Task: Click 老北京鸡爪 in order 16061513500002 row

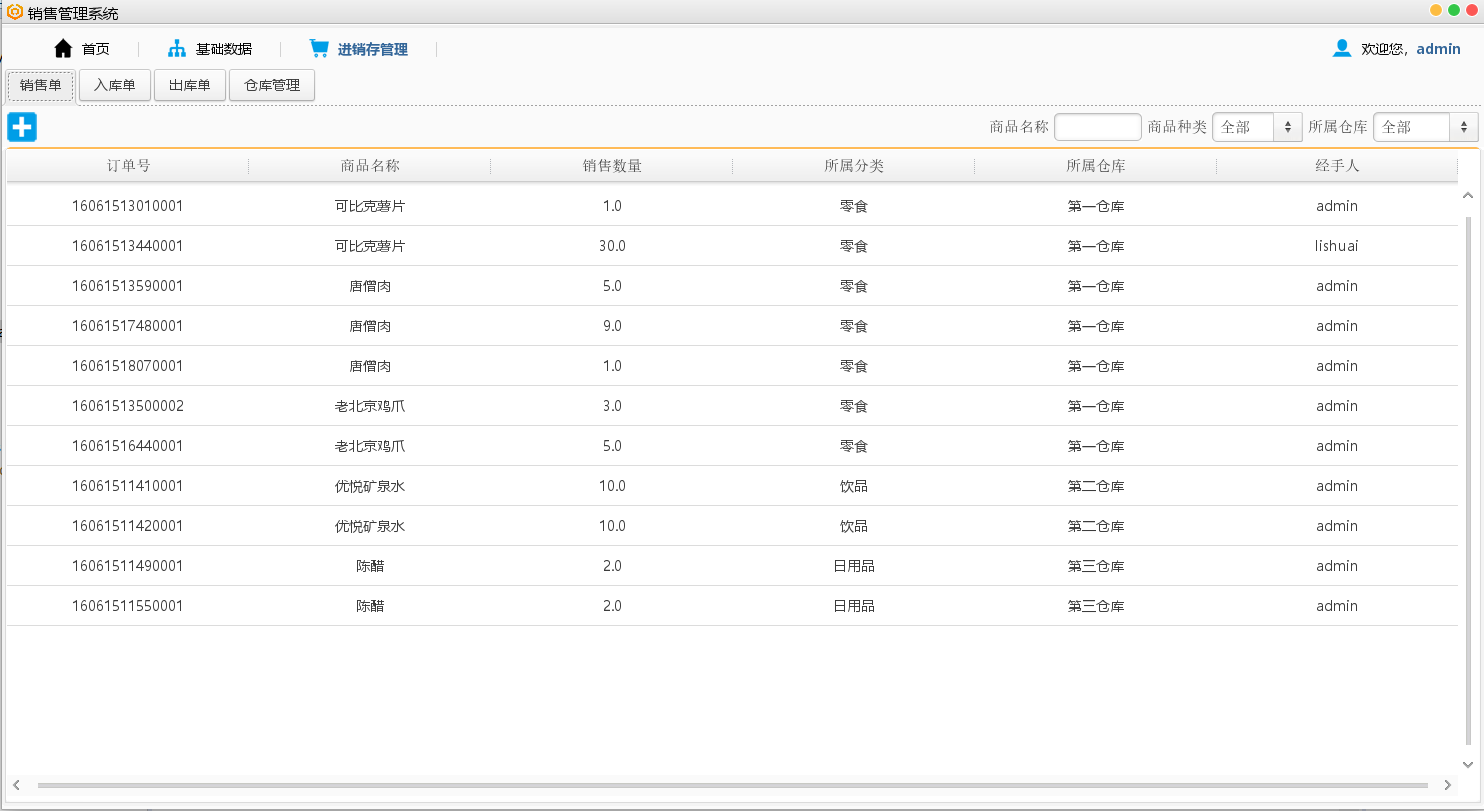Action: tap(370, 406)
